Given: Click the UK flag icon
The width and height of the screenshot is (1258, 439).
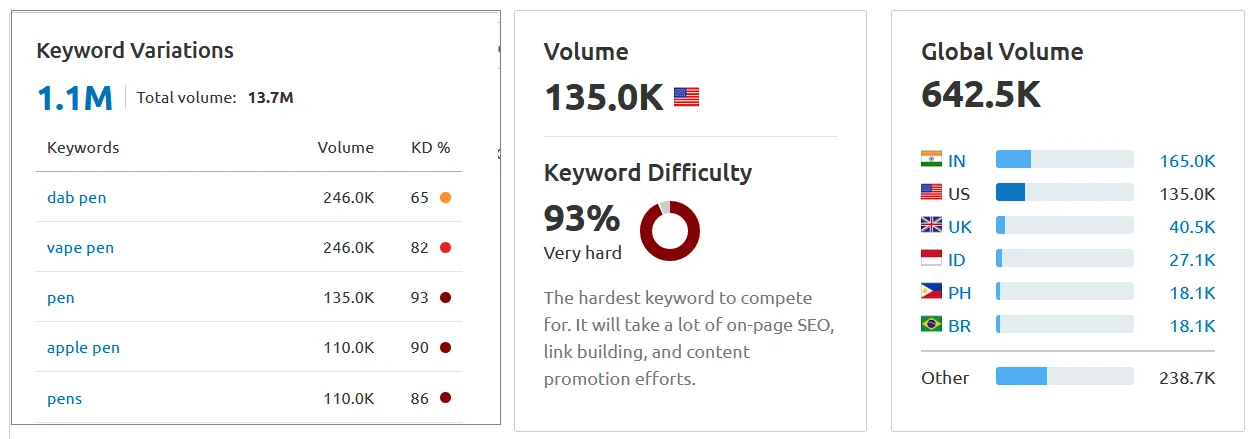Looking at the screenshot, I should tap(931, 226).
